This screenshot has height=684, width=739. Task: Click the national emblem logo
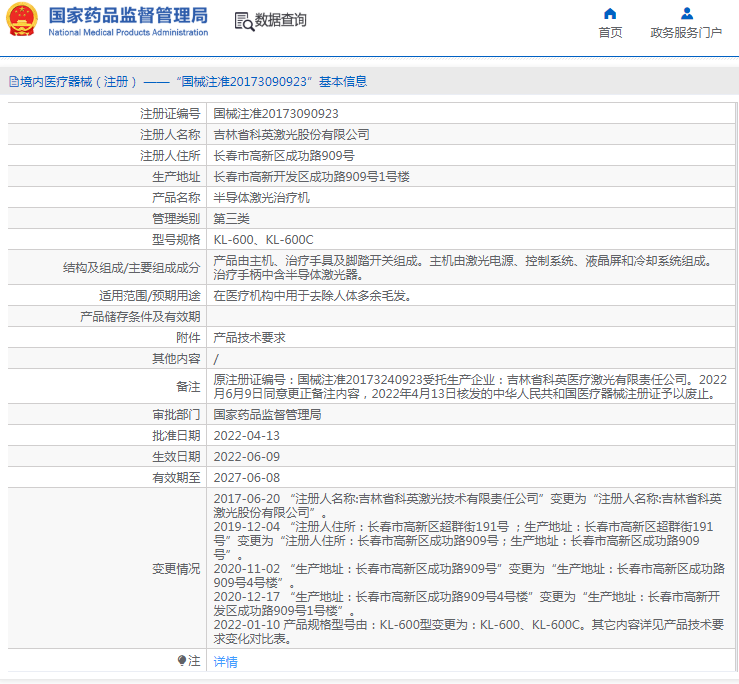[x=22, y=19]
